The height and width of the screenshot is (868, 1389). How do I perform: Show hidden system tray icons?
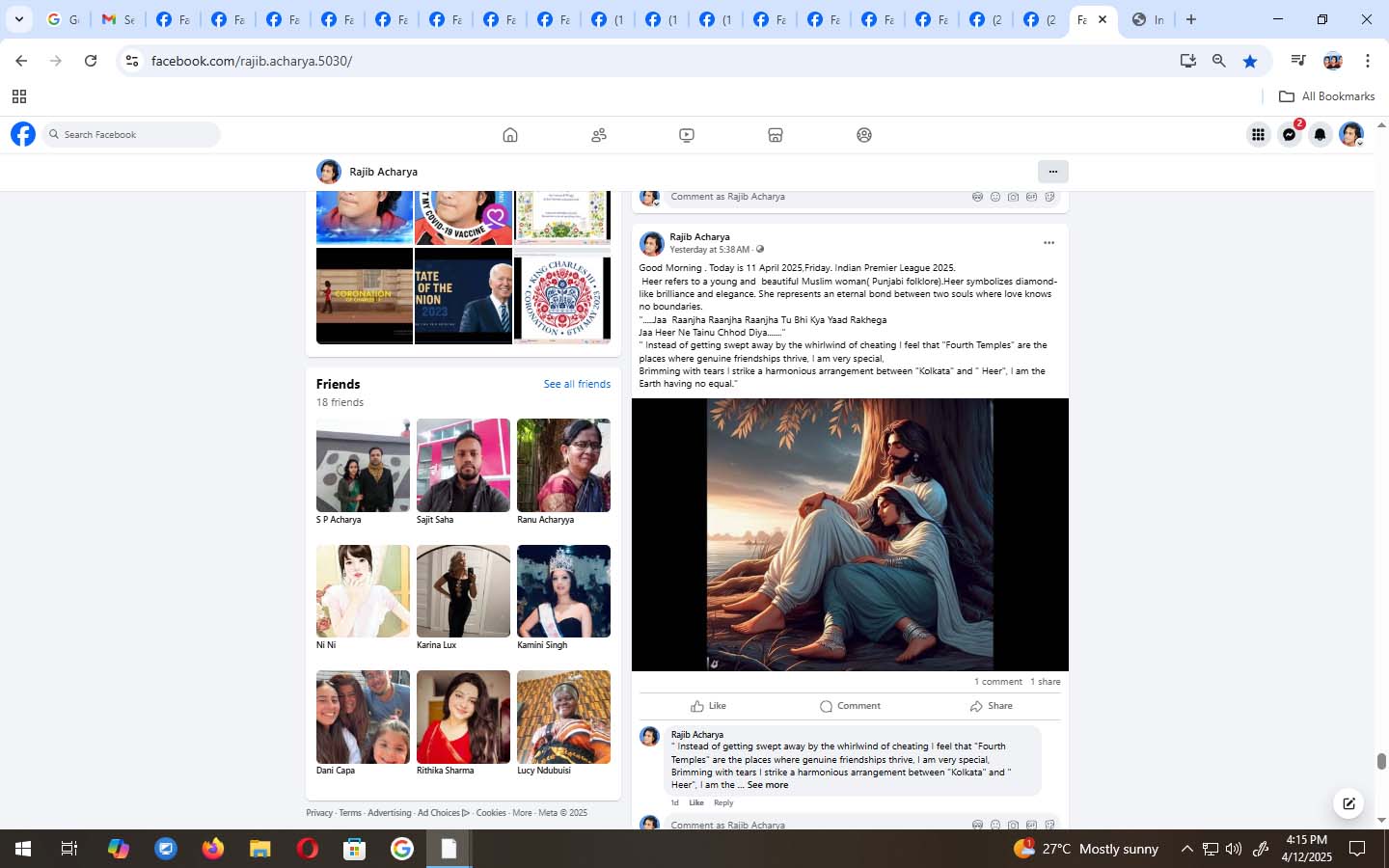(x=1187, y=849)
